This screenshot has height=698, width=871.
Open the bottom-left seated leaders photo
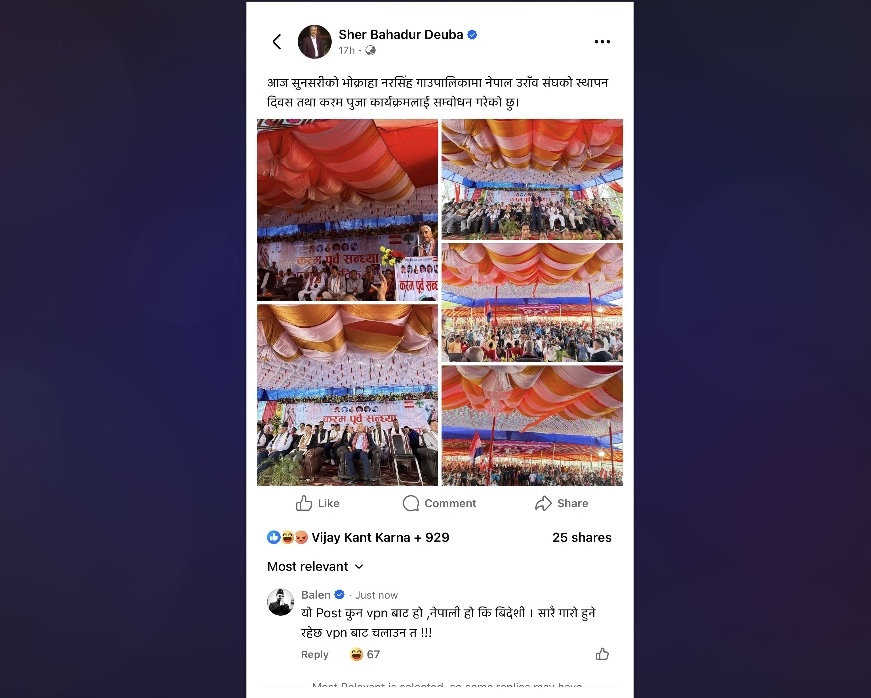click(x=347, y=395)
